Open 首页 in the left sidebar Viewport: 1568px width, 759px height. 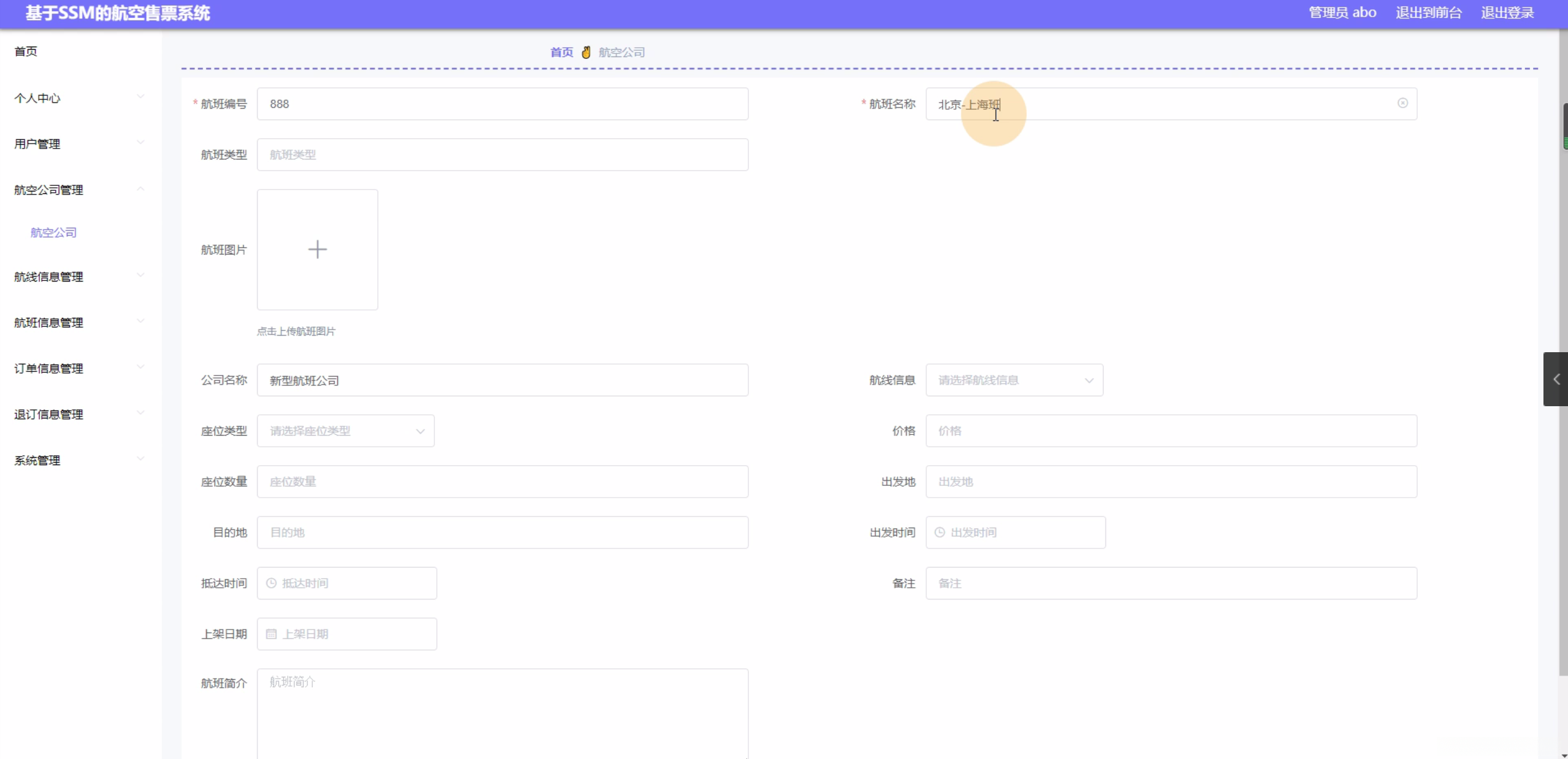pos(26,52)
